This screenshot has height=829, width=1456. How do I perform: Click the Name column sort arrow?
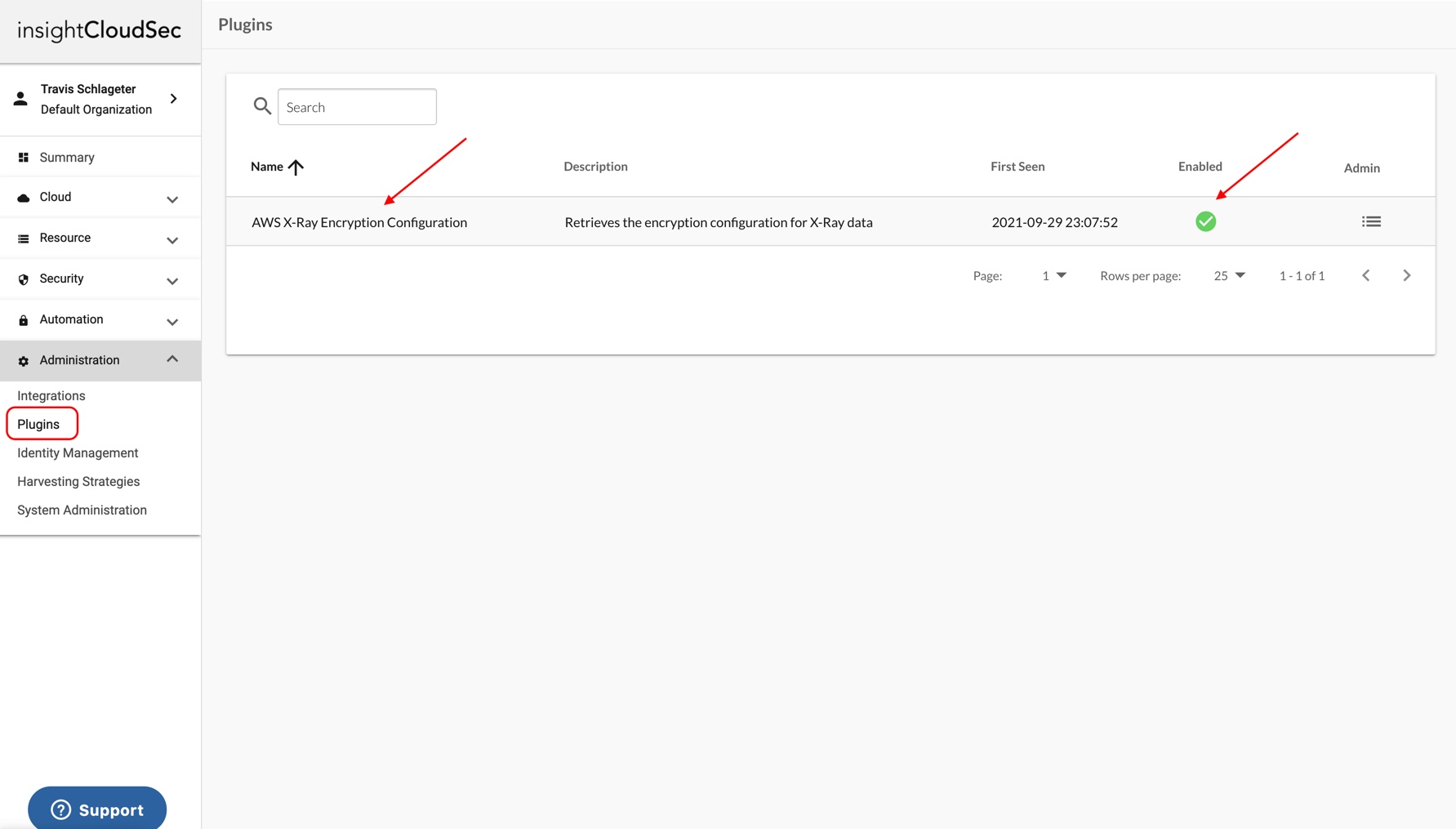296,167
